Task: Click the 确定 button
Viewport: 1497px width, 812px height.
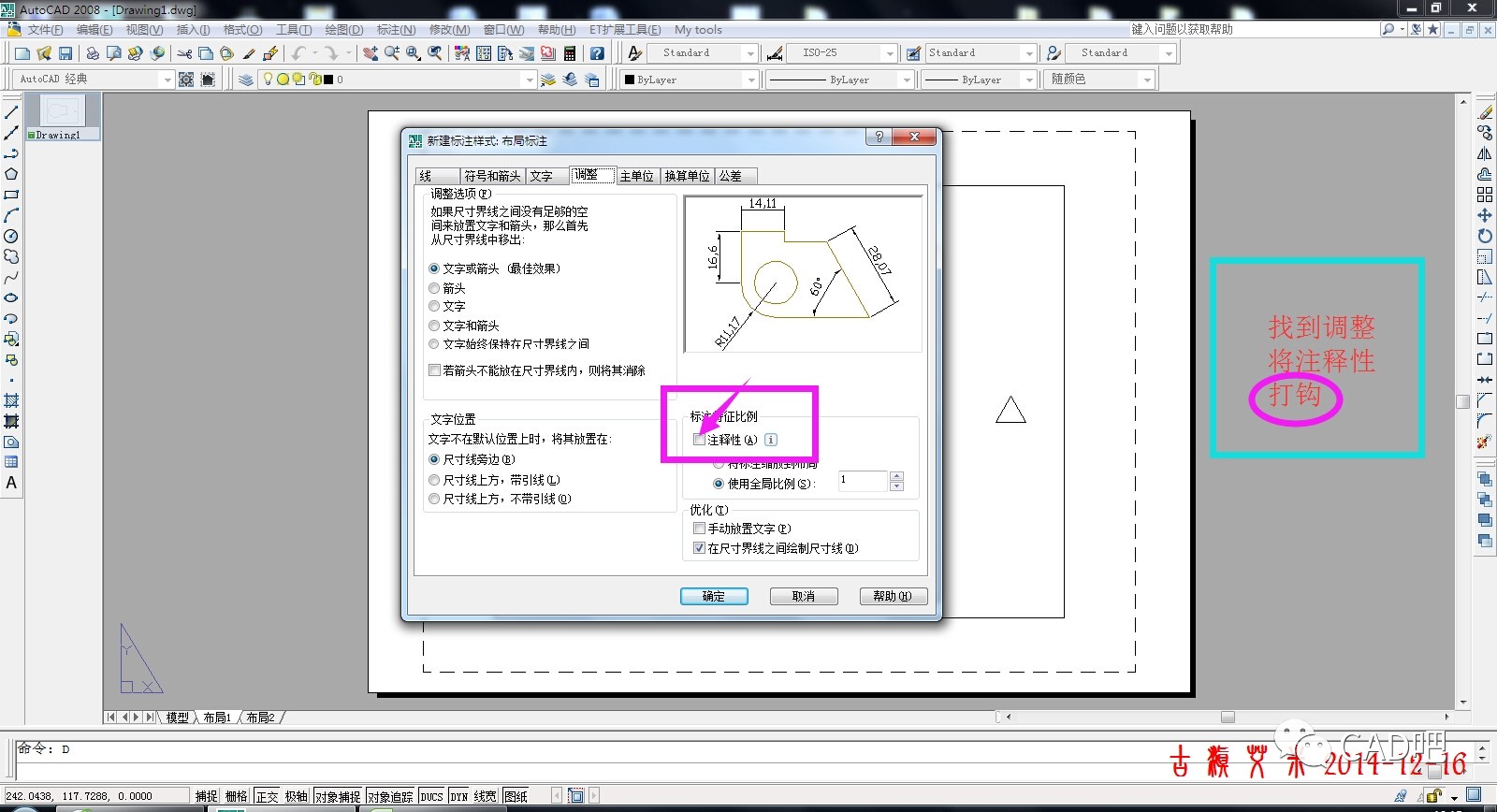Action: pyautogui.click(x=714, y=596)
